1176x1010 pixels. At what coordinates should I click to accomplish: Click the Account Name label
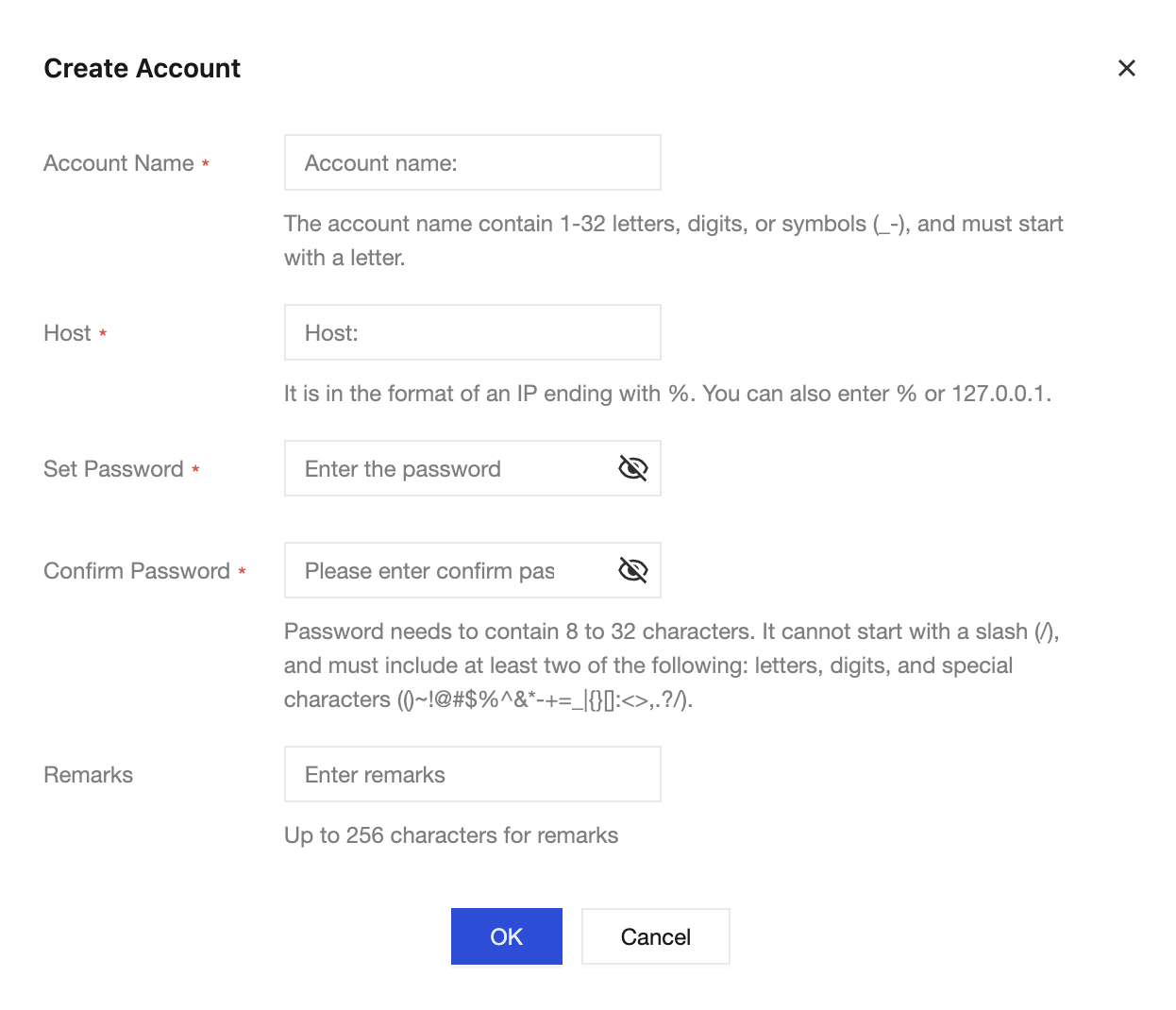click(x=119, y=163)
